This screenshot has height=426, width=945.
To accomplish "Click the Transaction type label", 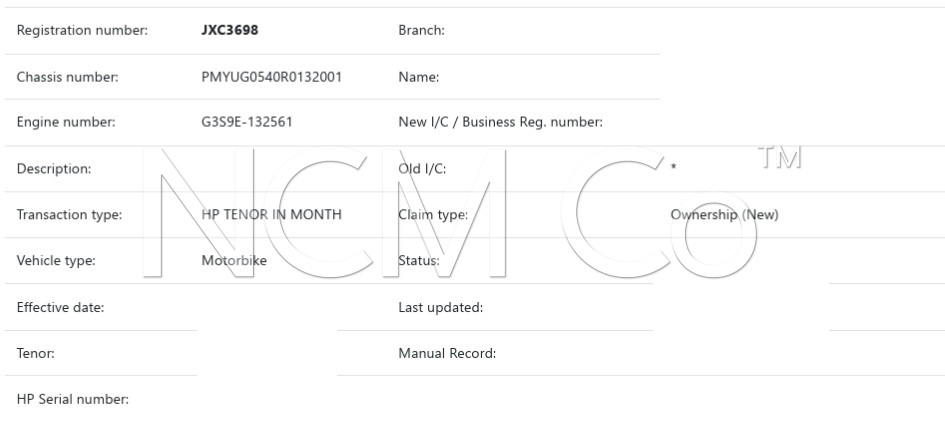I will tap(69, 215).
